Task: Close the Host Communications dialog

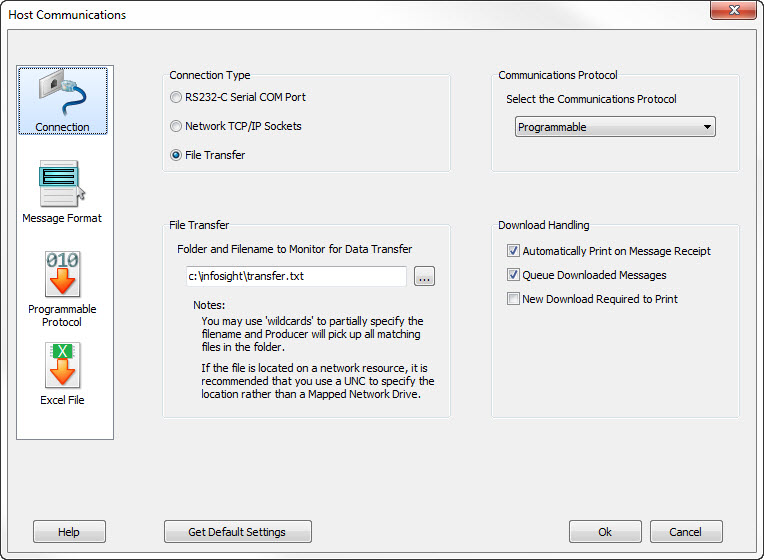Action: click(733, 10)
